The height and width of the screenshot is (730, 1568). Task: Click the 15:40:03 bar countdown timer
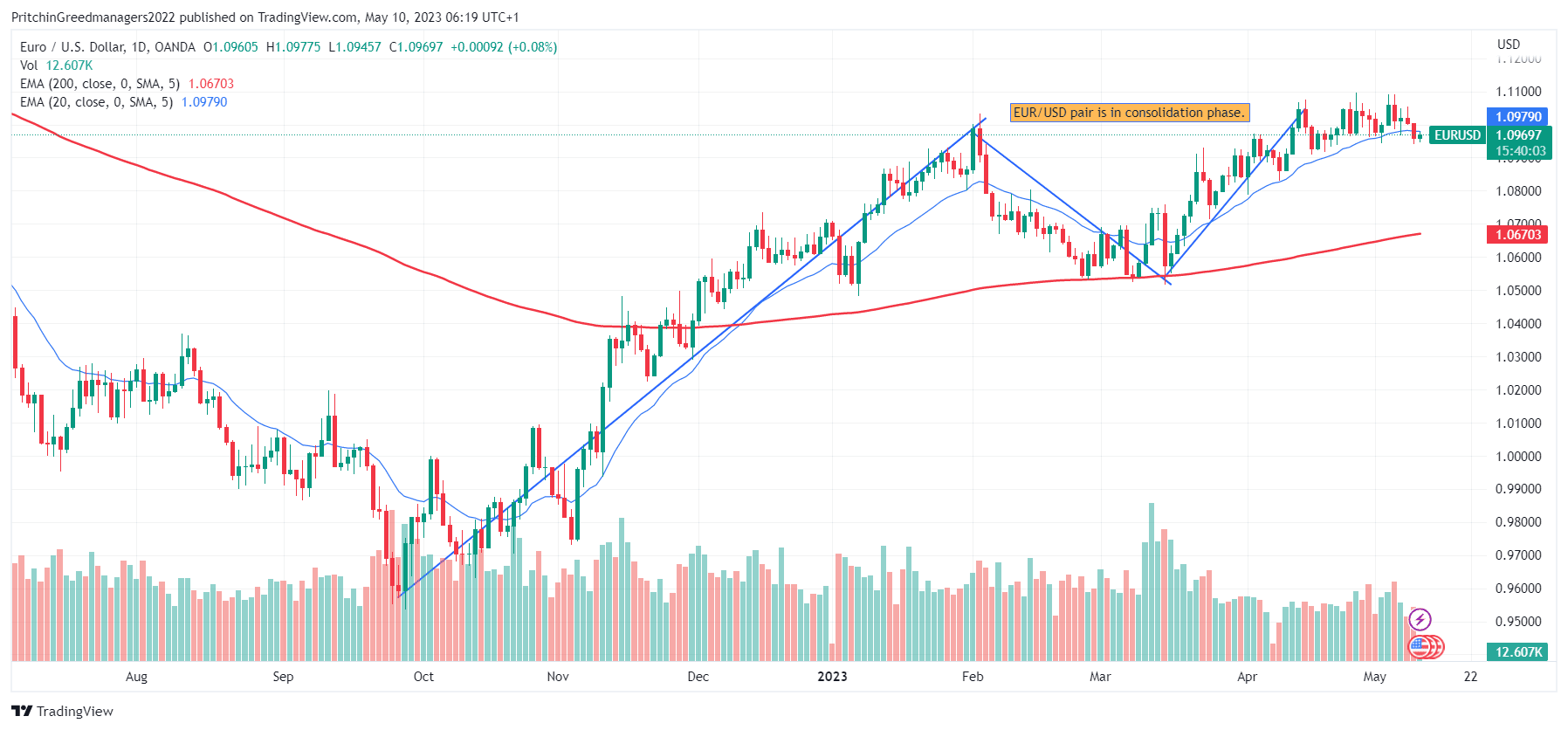point(1520,151)
